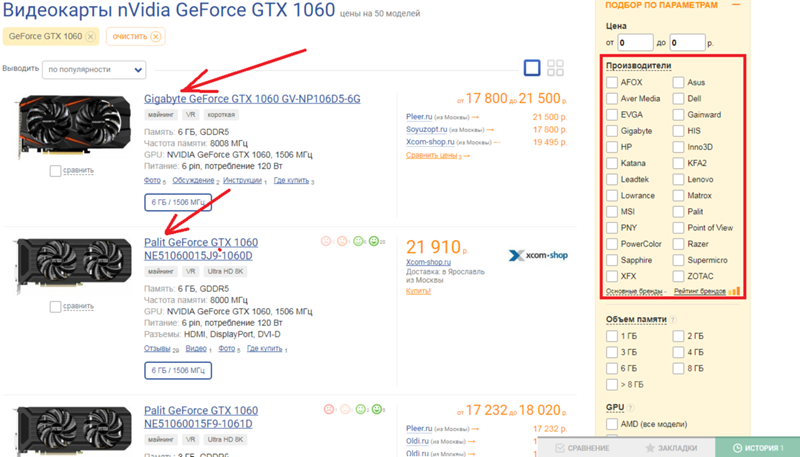Switch to grid view icon

(555, 68)
